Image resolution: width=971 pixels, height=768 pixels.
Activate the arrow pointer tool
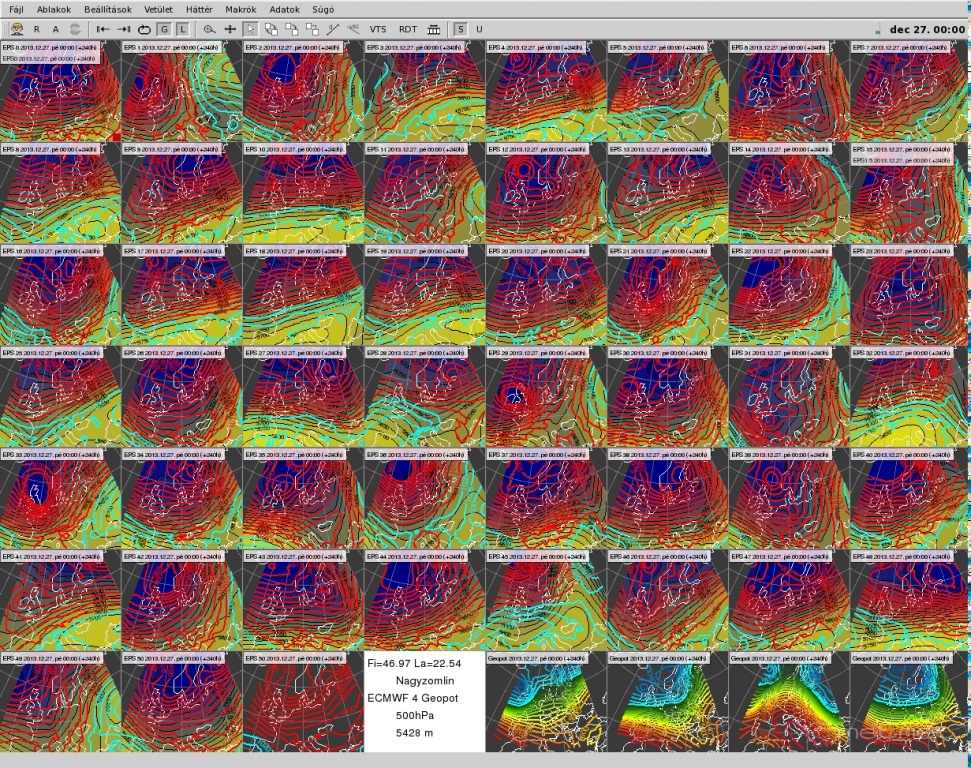(250, 30)
